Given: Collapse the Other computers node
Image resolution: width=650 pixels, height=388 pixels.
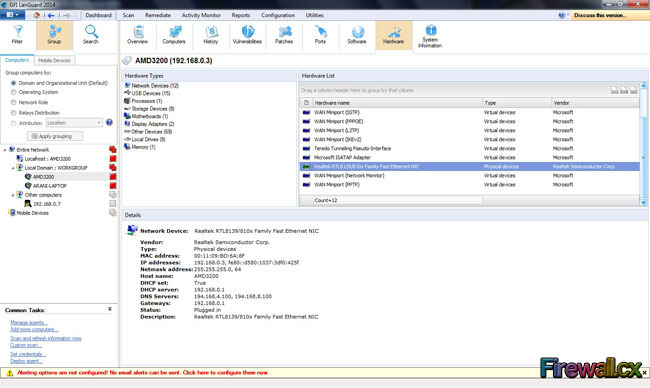Looking at the screenshot, I should 13,195.
